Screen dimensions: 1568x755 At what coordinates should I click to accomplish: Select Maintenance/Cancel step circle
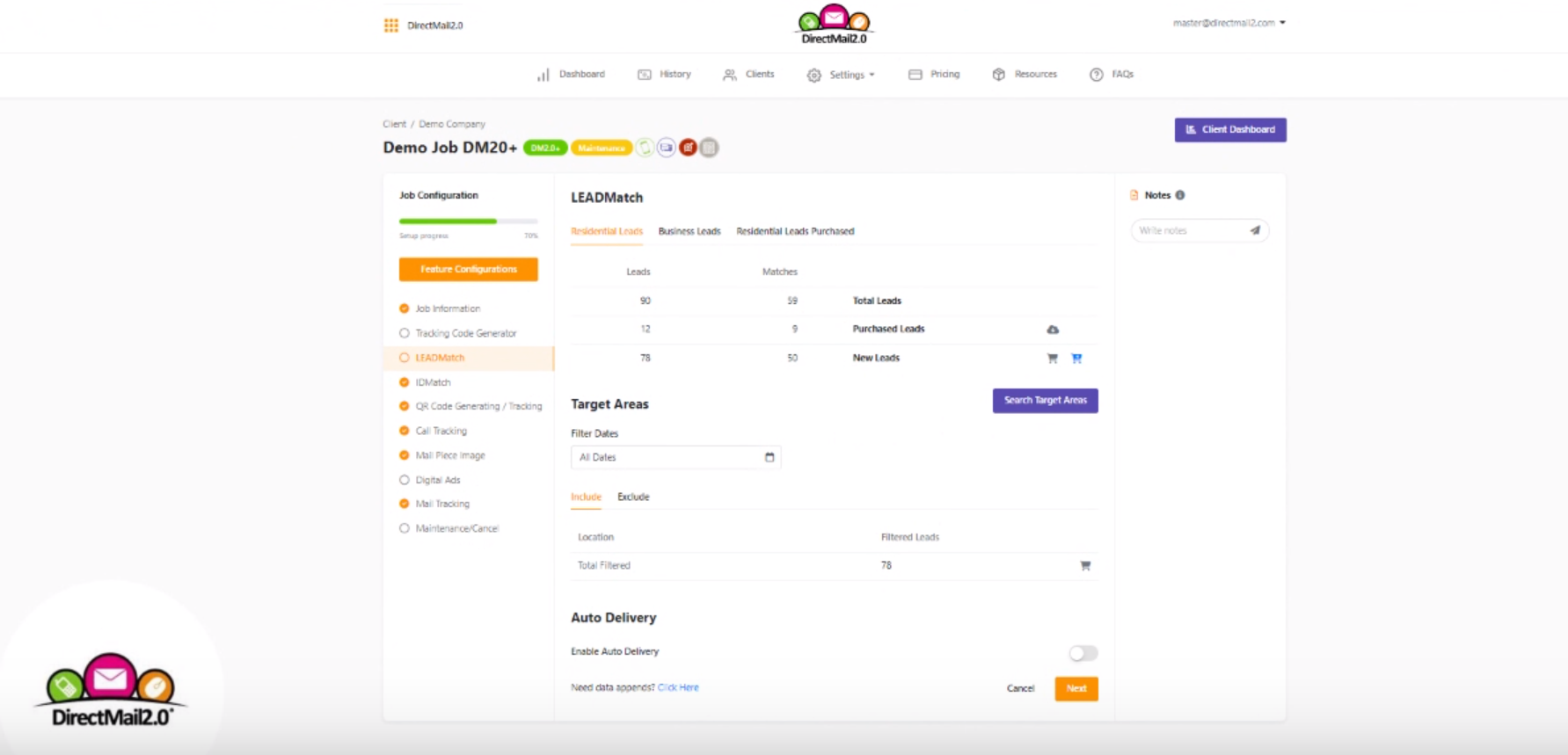coord(405,528)
